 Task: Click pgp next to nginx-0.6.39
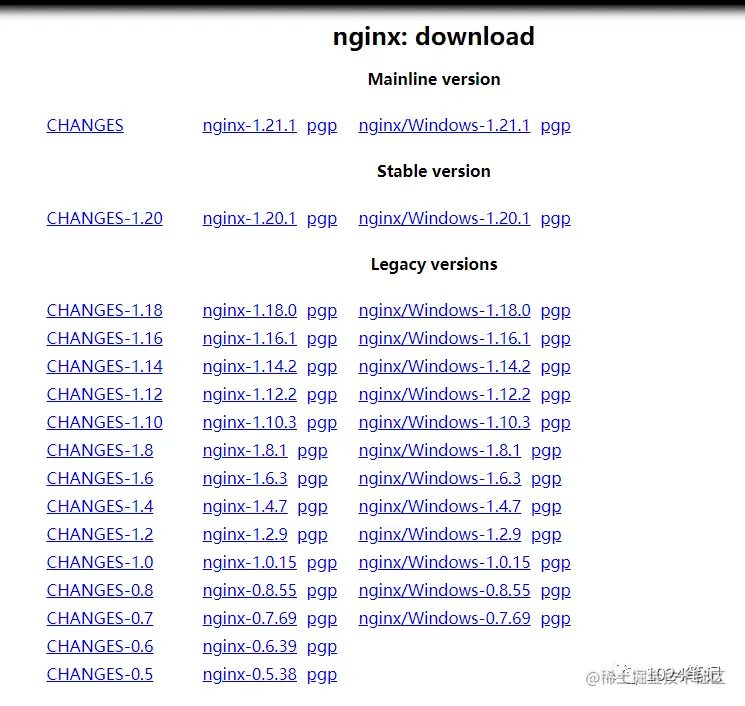(x=322, y=648)
